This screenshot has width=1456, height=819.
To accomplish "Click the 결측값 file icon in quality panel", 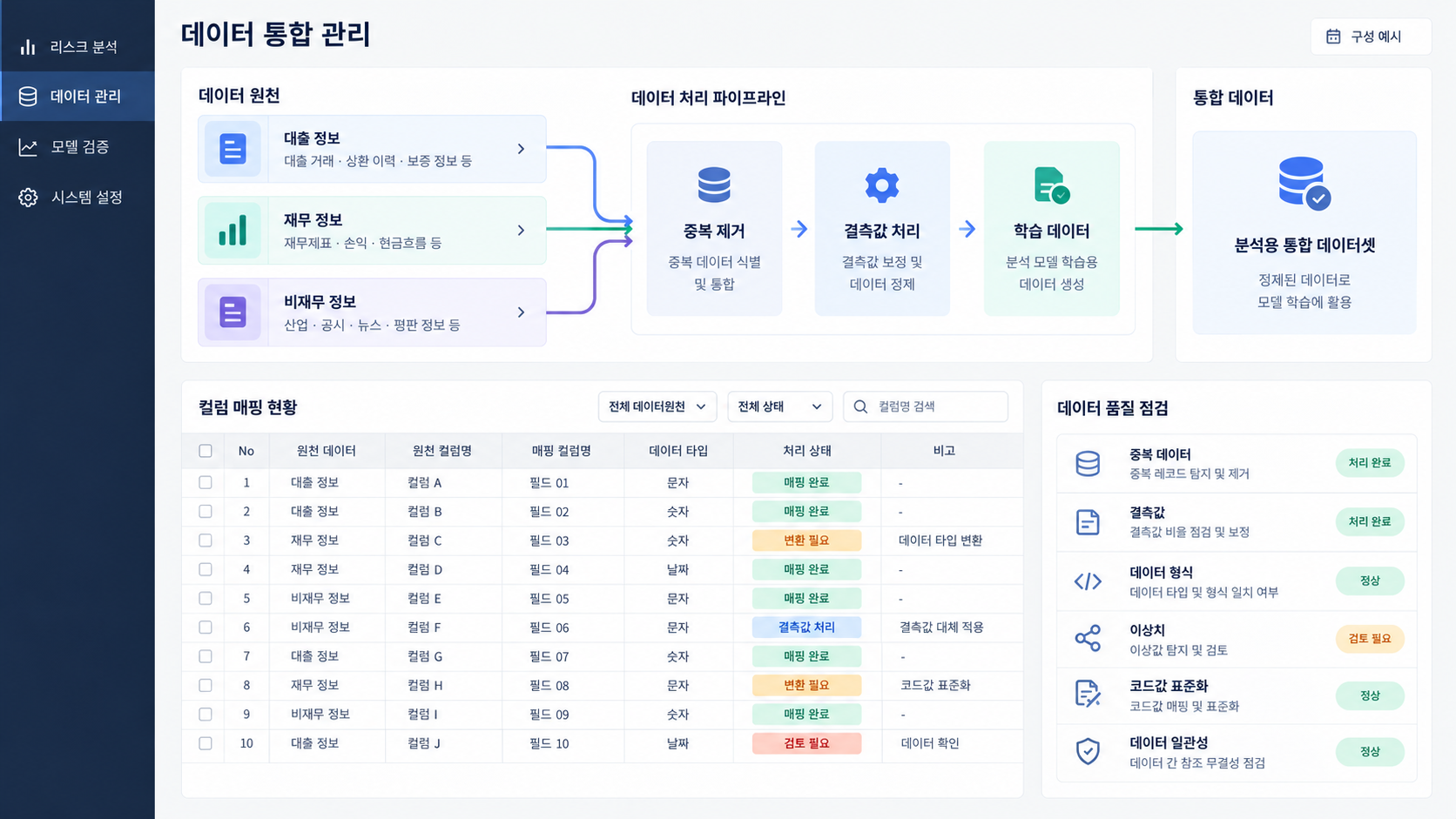I will 1088,522.
